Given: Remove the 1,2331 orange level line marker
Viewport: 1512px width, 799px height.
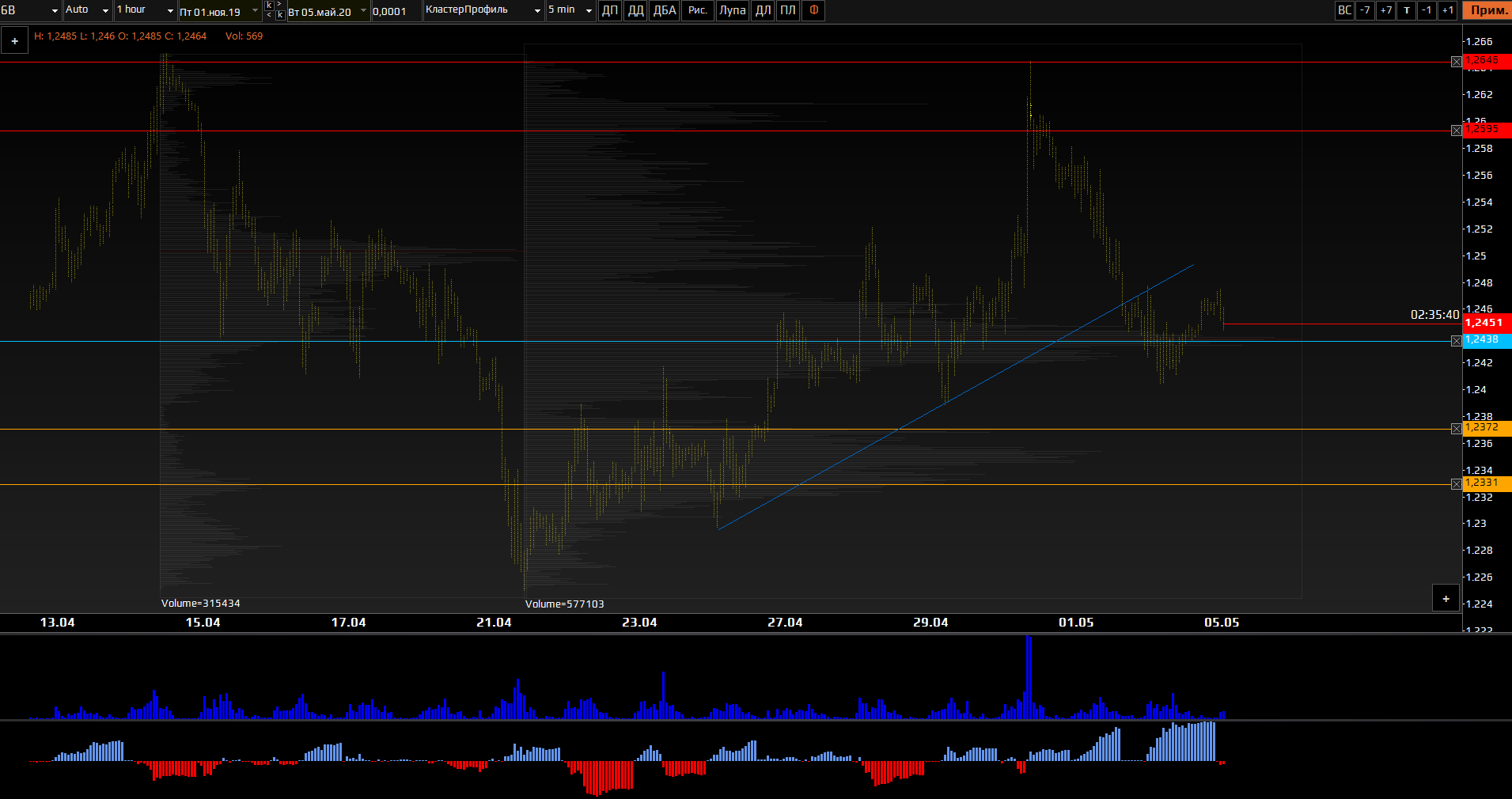Looking at the screenshot, I should tap(1457, 484).
